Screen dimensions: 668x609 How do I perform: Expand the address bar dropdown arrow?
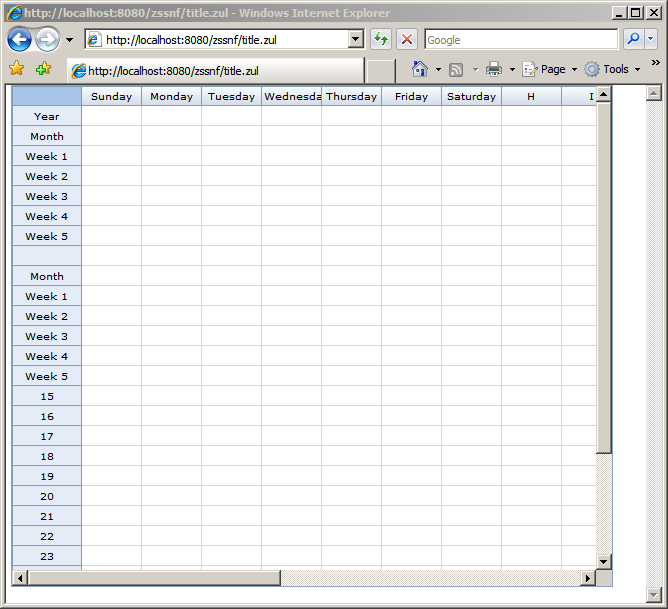(x=356, y=40)
